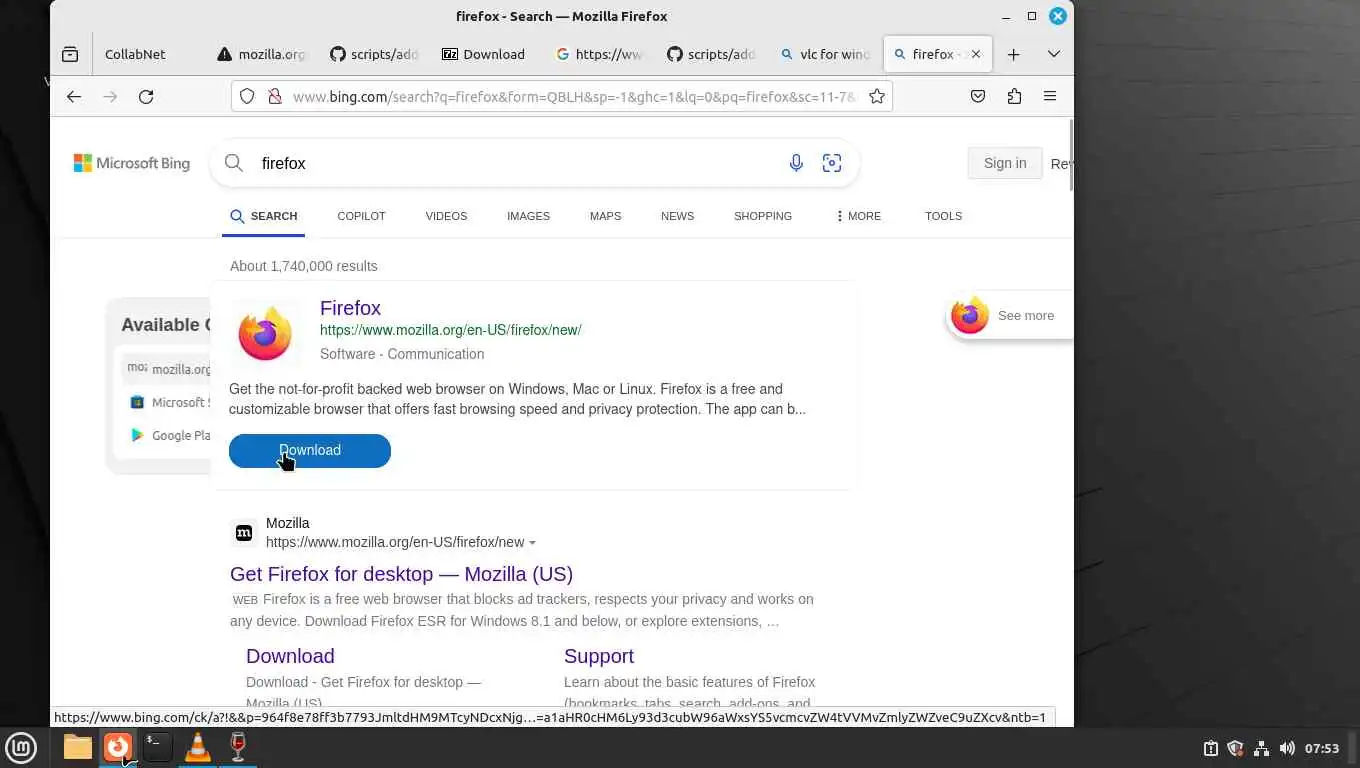Image resolution: width=1360 pixels, height=768 pixels.
Task: Close the firefox search tab
Action: tap(976, 54)
